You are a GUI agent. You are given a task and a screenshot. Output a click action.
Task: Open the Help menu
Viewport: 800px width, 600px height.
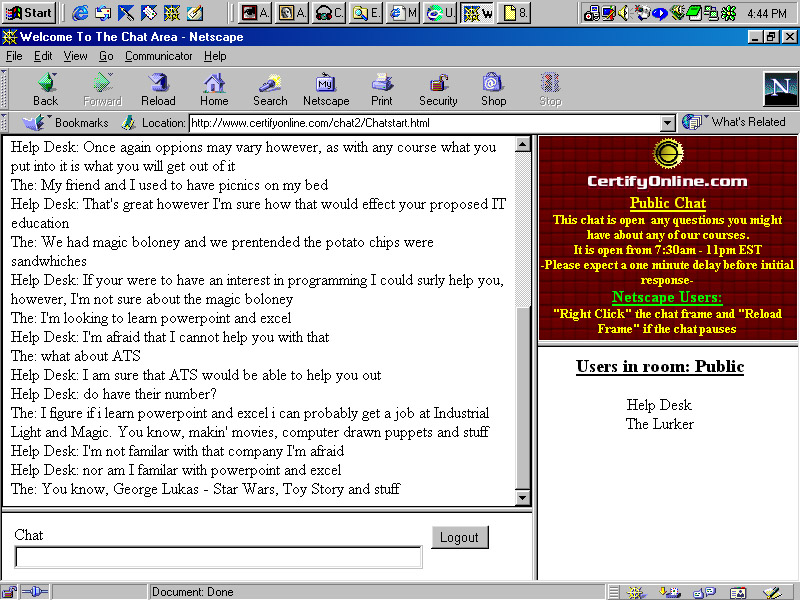tap(215, 56)
